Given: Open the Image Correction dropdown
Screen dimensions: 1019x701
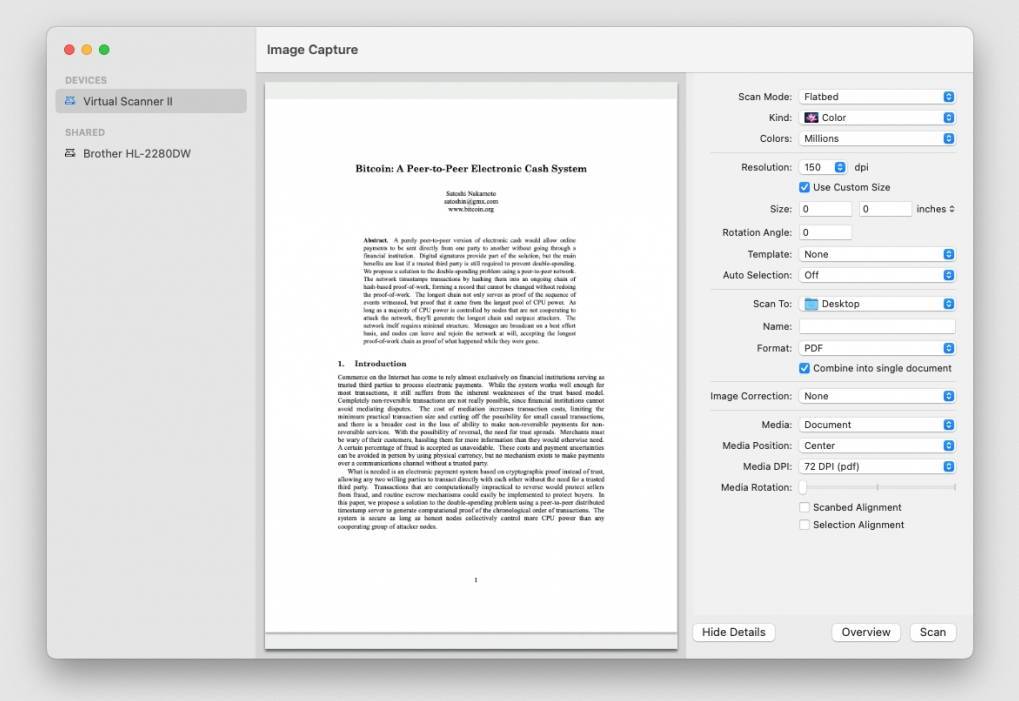Looking at the screenshot, I should 877,396.
